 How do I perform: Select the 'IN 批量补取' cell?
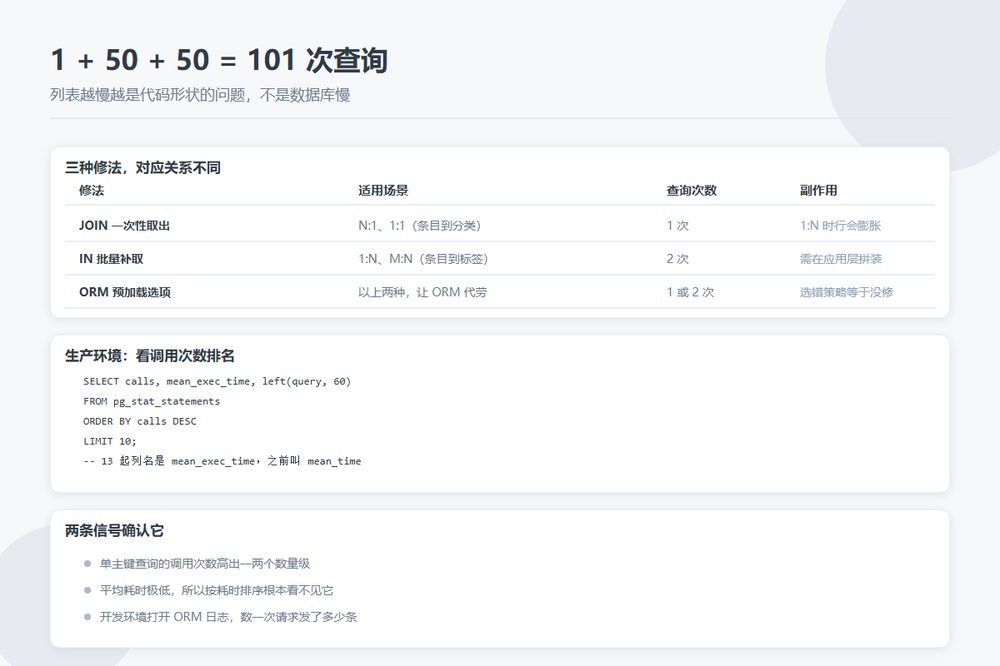(x=112, y=258)
